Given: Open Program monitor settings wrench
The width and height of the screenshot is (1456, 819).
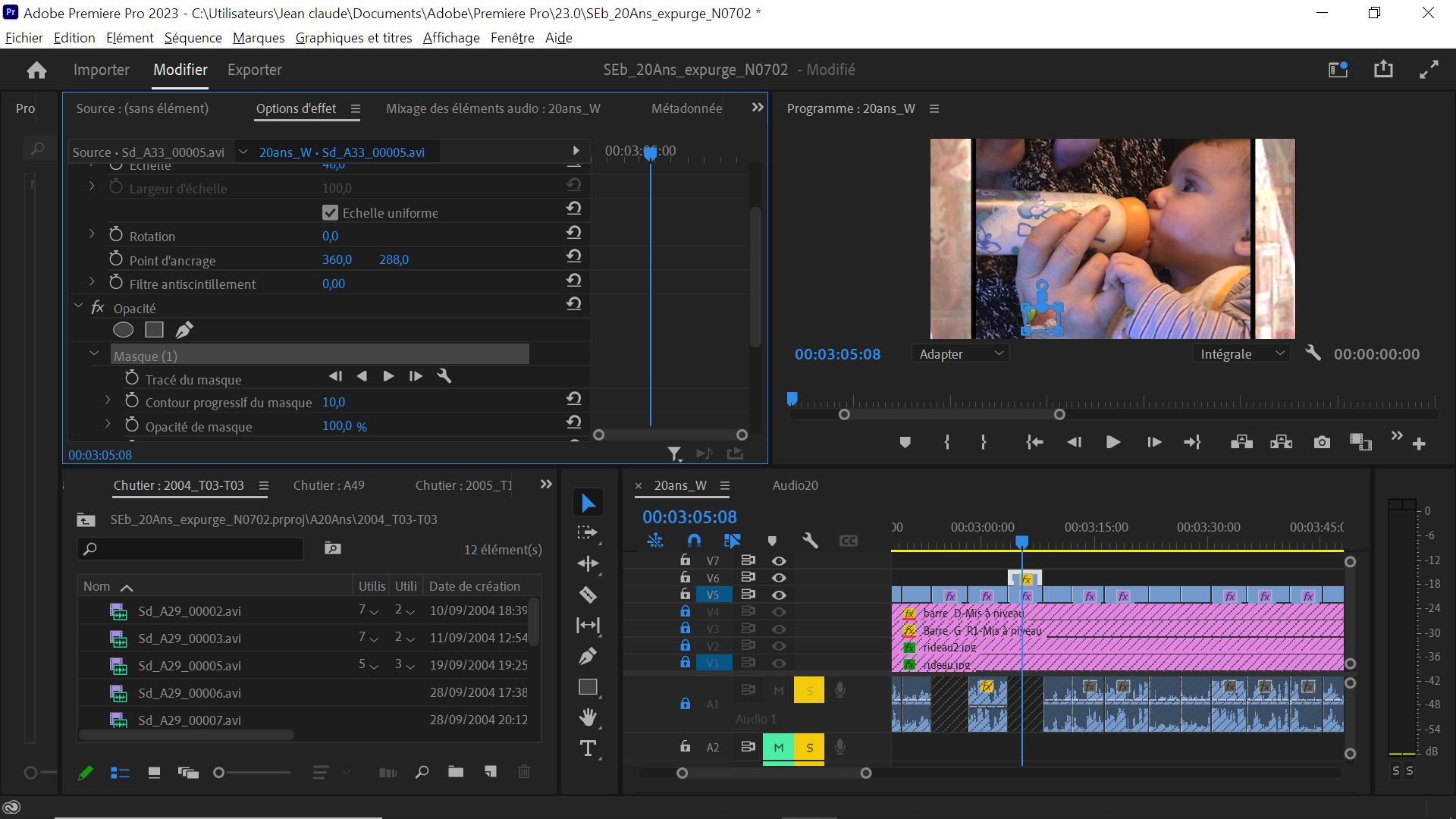Looking at the screenshot, I should pos(1313,353).
